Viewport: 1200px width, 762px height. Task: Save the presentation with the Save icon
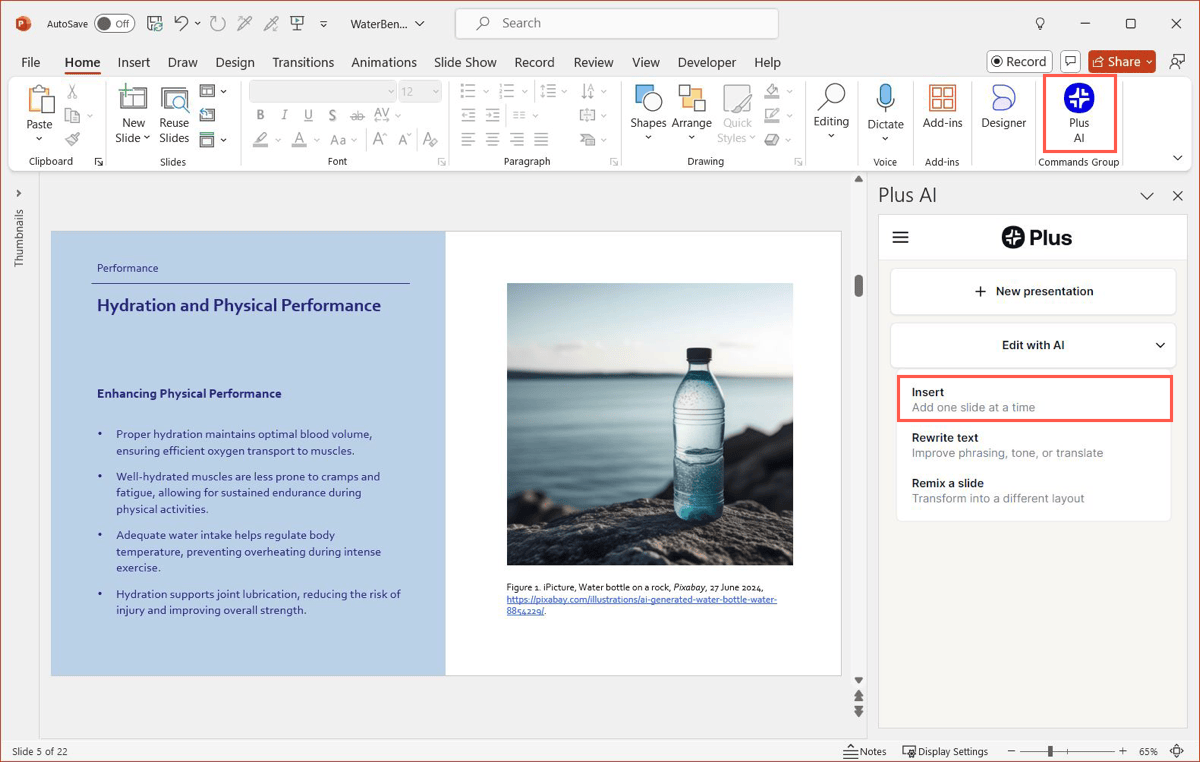155,23
